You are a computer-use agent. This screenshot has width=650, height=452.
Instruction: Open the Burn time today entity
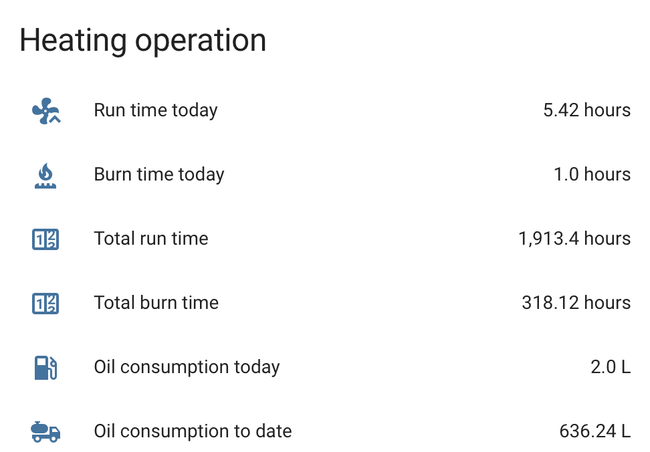[x=159, y=175]
